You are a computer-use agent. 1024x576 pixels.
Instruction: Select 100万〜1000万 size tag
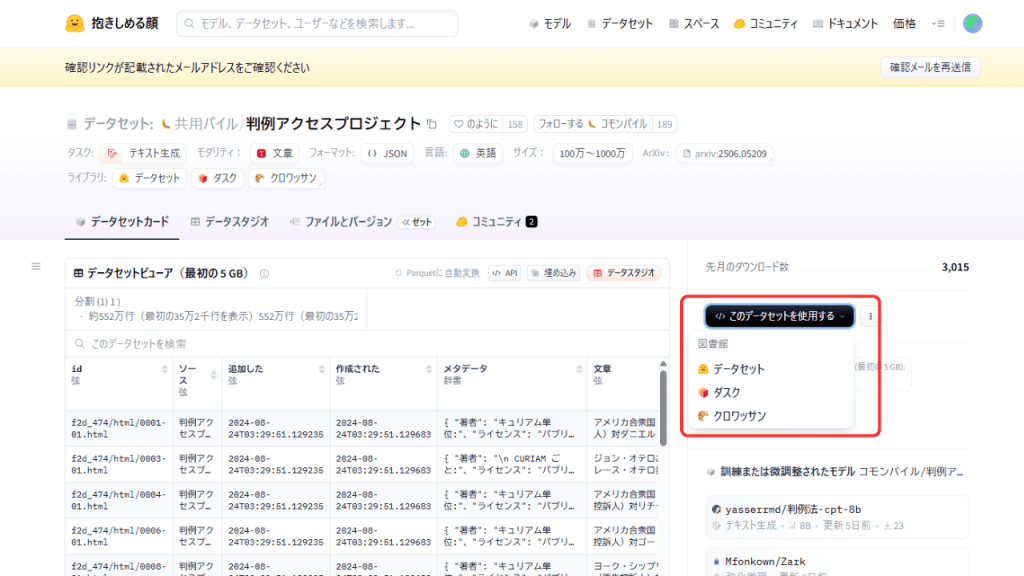point(592,153)
